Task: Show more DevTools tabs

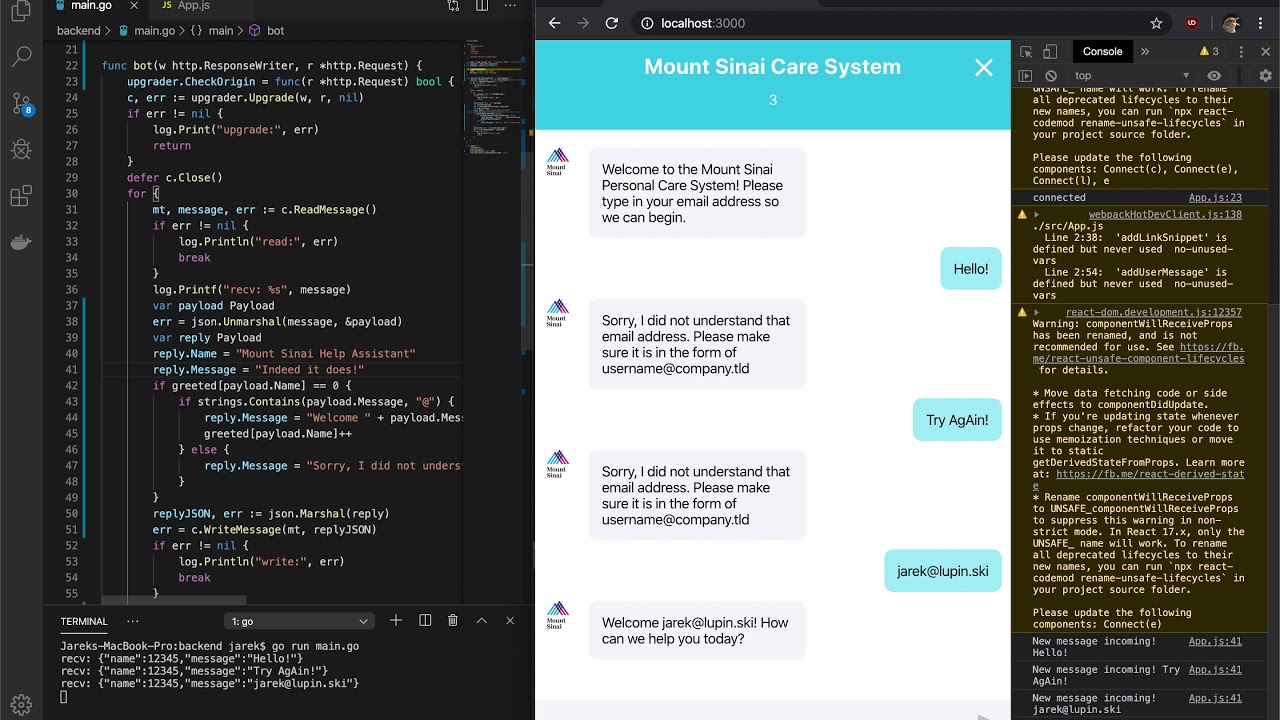Action: coord(1145,52)
